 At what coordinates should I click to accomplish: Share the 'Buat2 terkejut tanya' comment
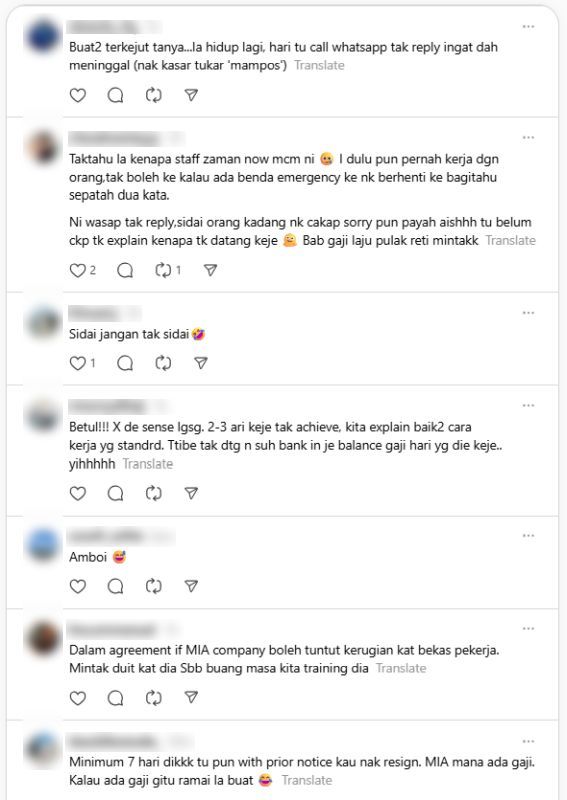(191, 95)
